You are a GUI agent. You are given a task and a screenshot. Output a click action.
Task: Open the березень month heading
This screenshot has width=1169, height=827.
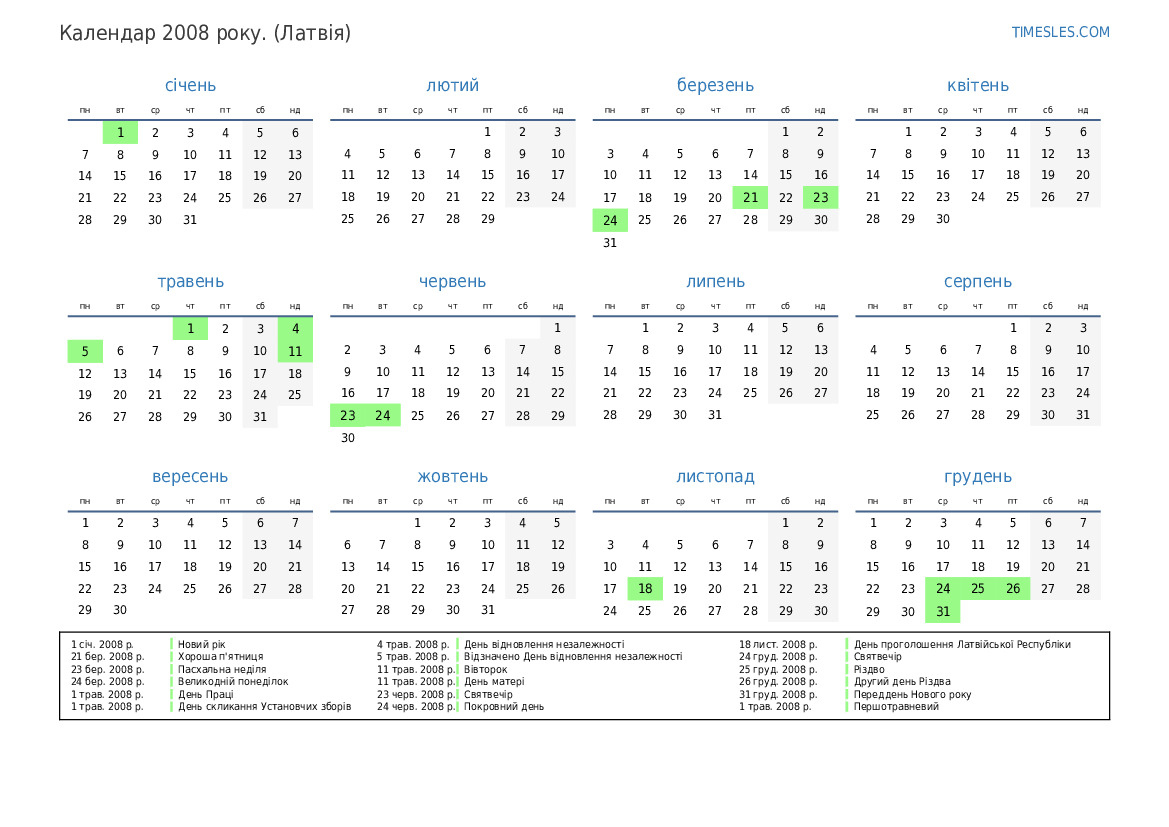(x=715, y=86)
